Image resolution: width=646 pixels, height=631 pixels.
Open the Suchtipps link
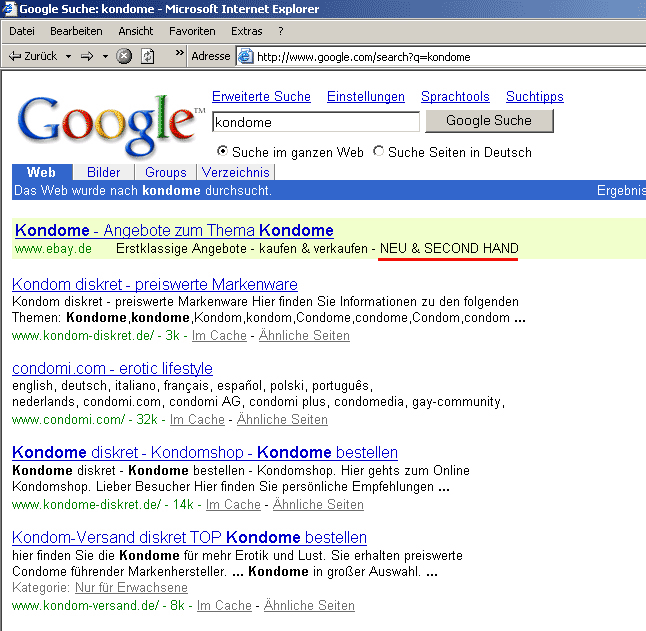click(535, 96)
